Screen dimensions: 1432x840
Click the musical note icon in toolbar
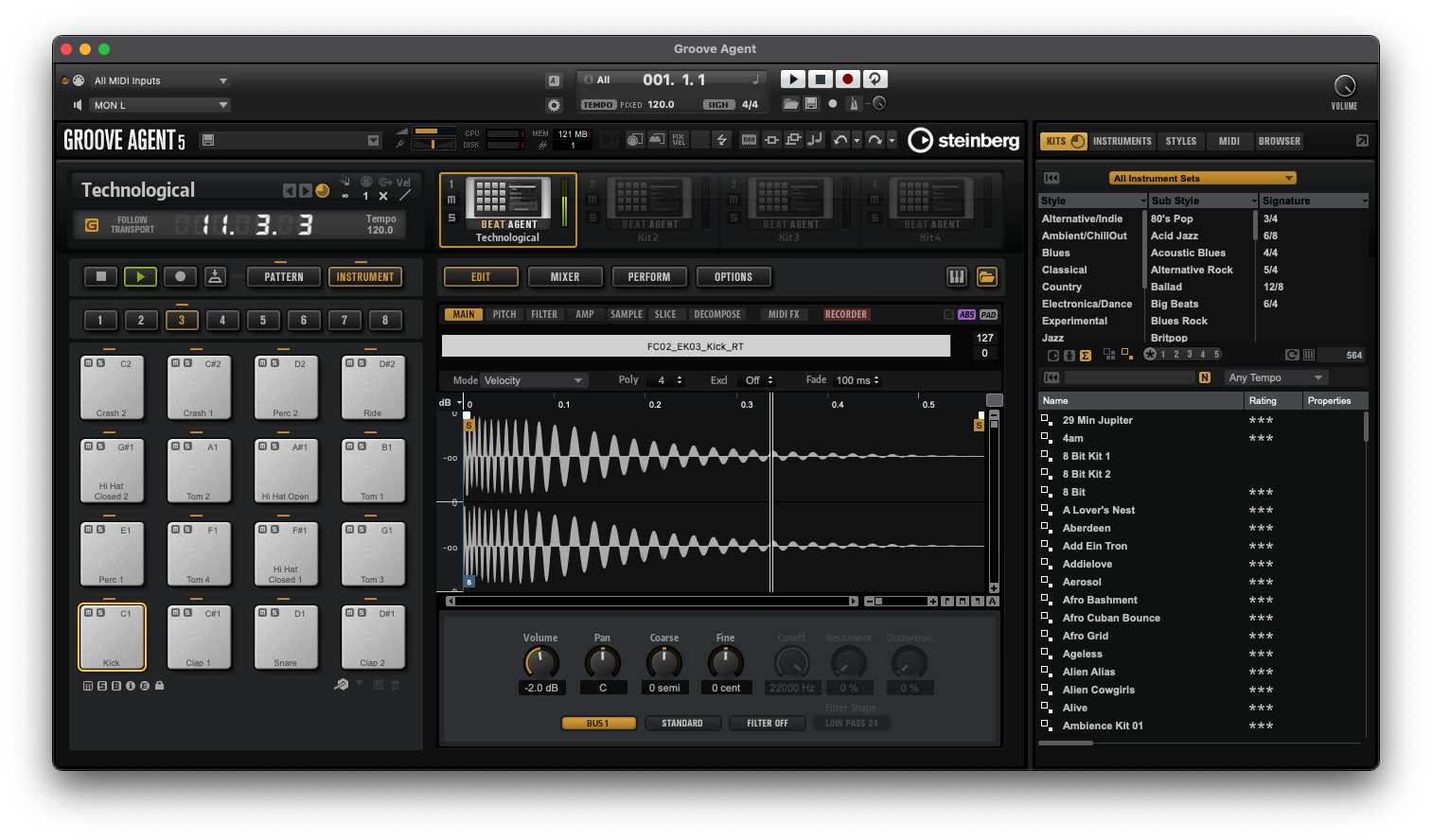click(815, 140)
